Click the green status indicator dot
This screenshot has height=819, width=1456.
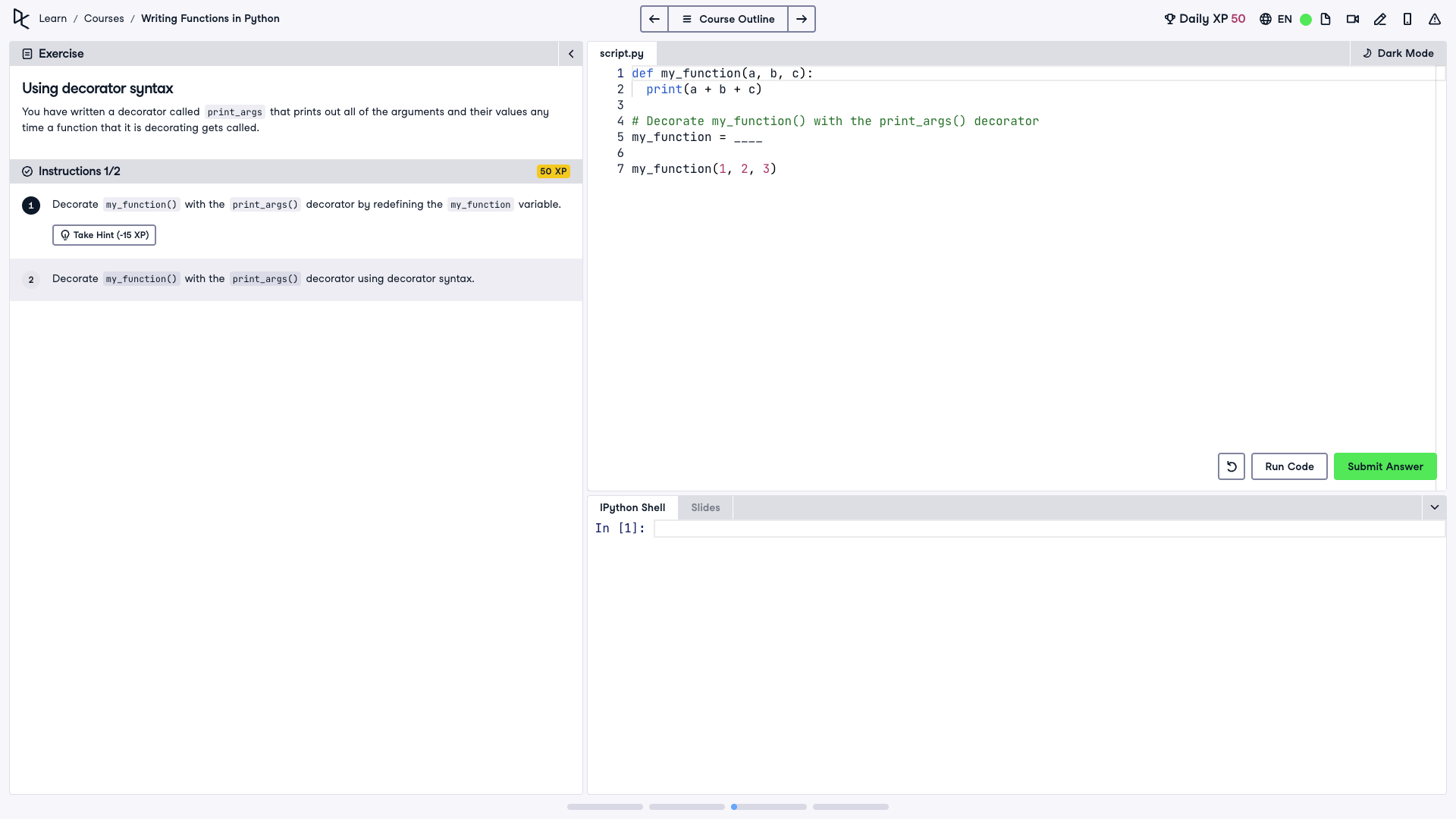[x=1306, y=20]
